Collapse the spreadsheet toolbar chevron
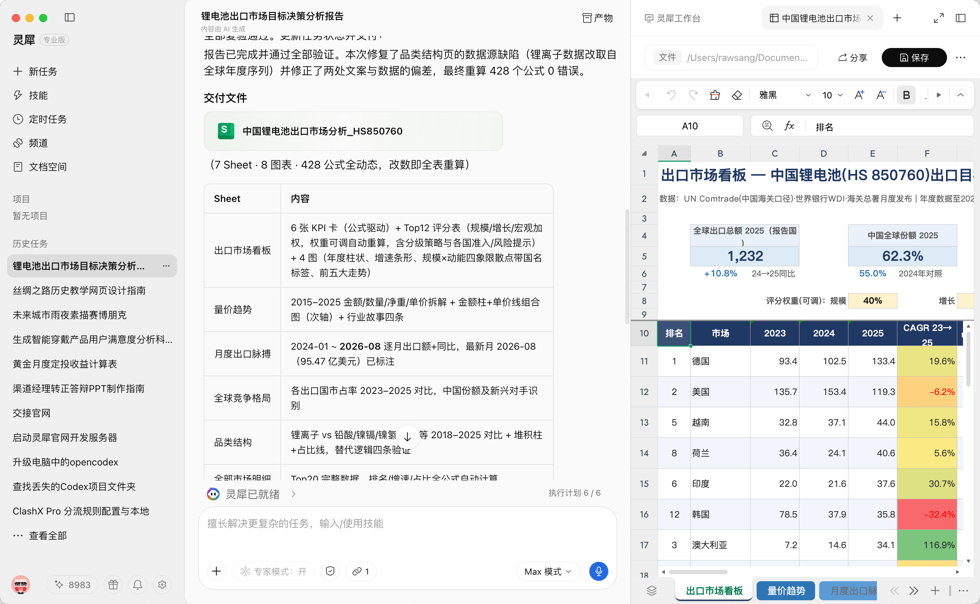 (x=961, y=95)
